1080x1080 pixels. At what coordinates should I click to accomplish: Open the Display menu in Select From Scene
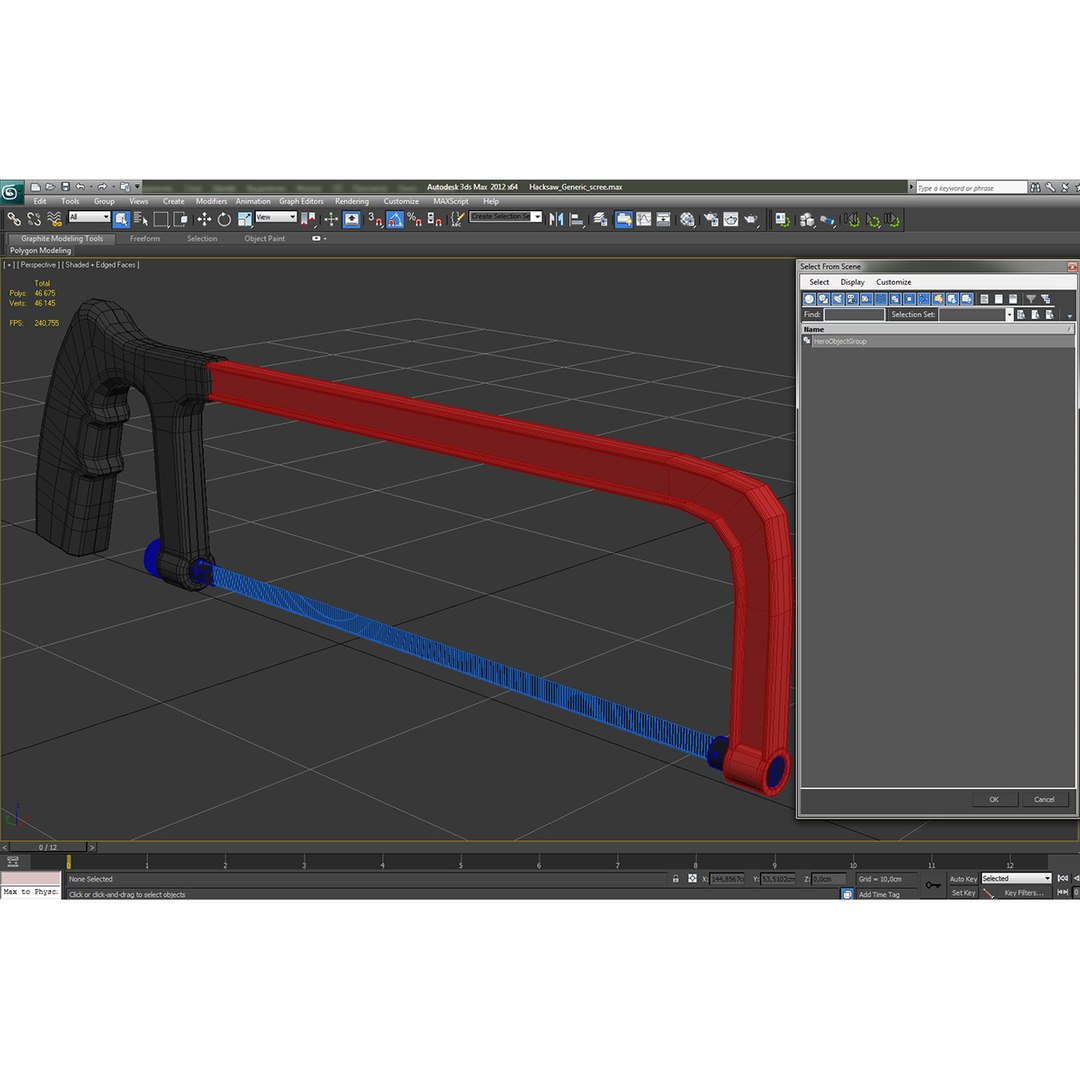(x=852, y=282)
